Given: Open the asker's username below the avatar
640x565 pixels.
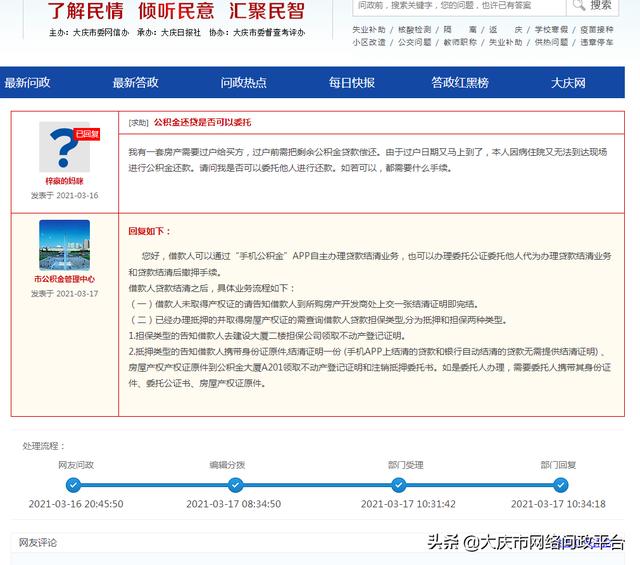Looking at the screenshot, I should pyautogui.click(x=64, y=181).
